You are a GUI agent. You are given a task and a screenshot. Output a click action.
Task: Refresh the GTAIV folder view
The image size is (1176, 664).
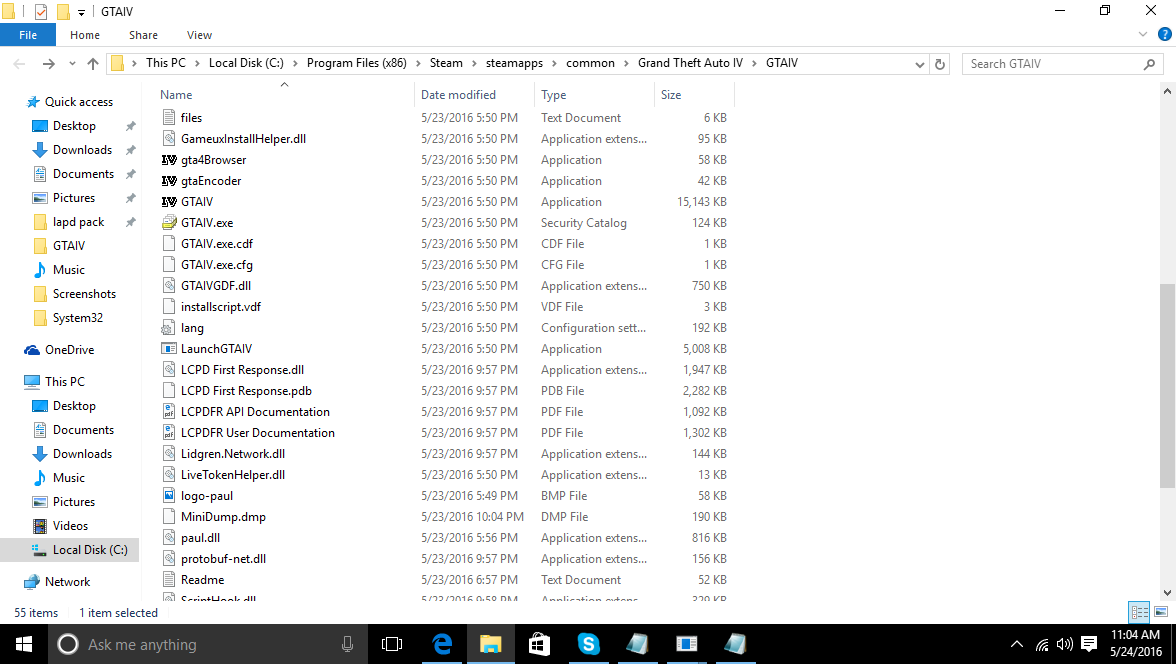point(940,64)
